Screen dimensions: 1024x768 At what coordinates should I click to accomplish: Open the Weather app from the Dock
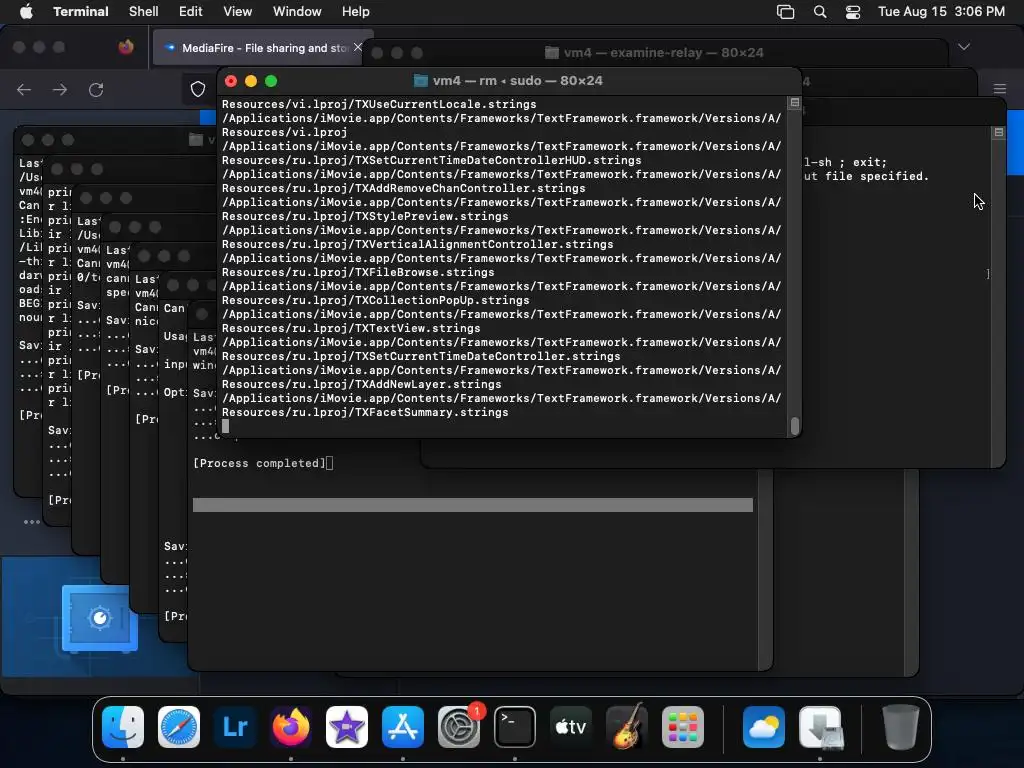[763, 727]
